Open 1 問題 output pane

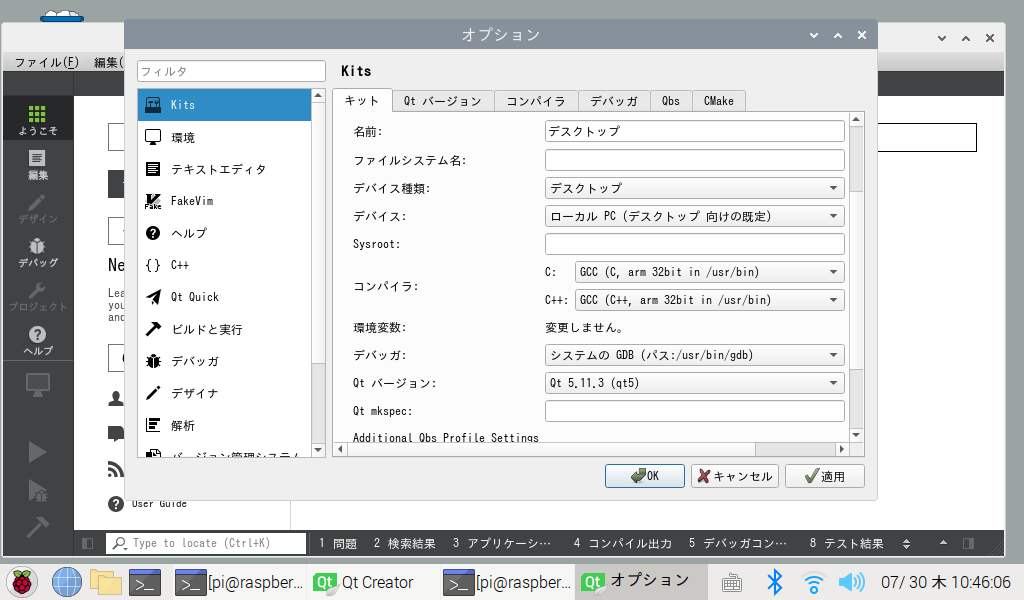(x=338, y=543)
